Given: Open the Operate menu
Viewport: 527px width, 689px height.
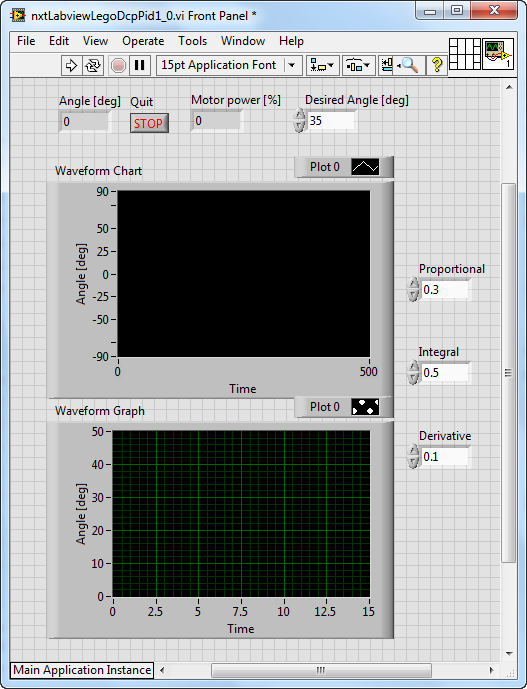Looking at the screenshot, I should 143,41.
